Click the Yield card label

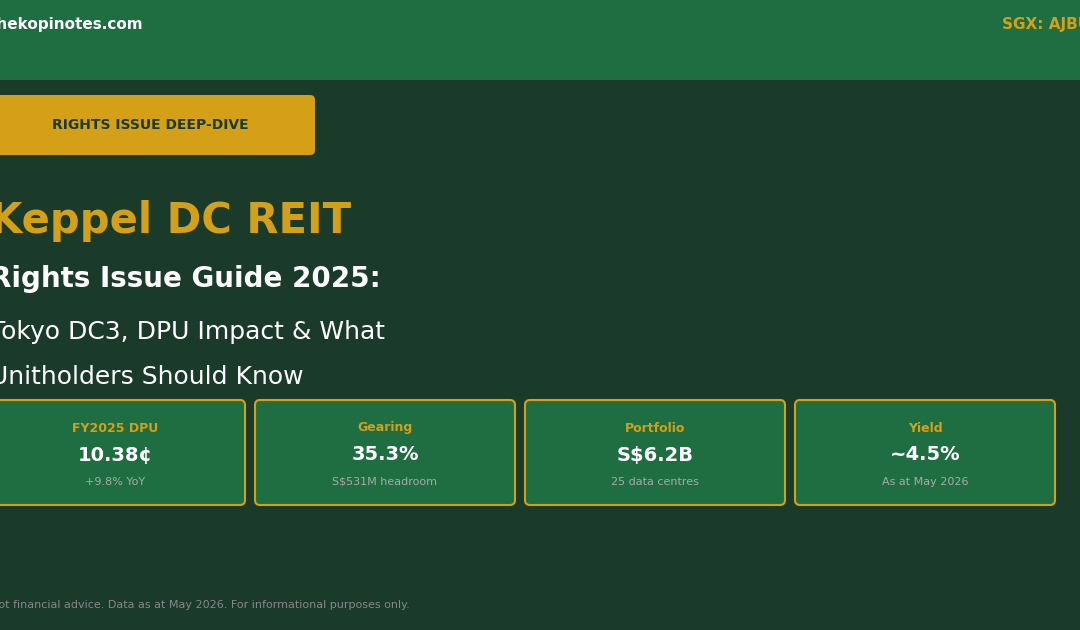925,428
